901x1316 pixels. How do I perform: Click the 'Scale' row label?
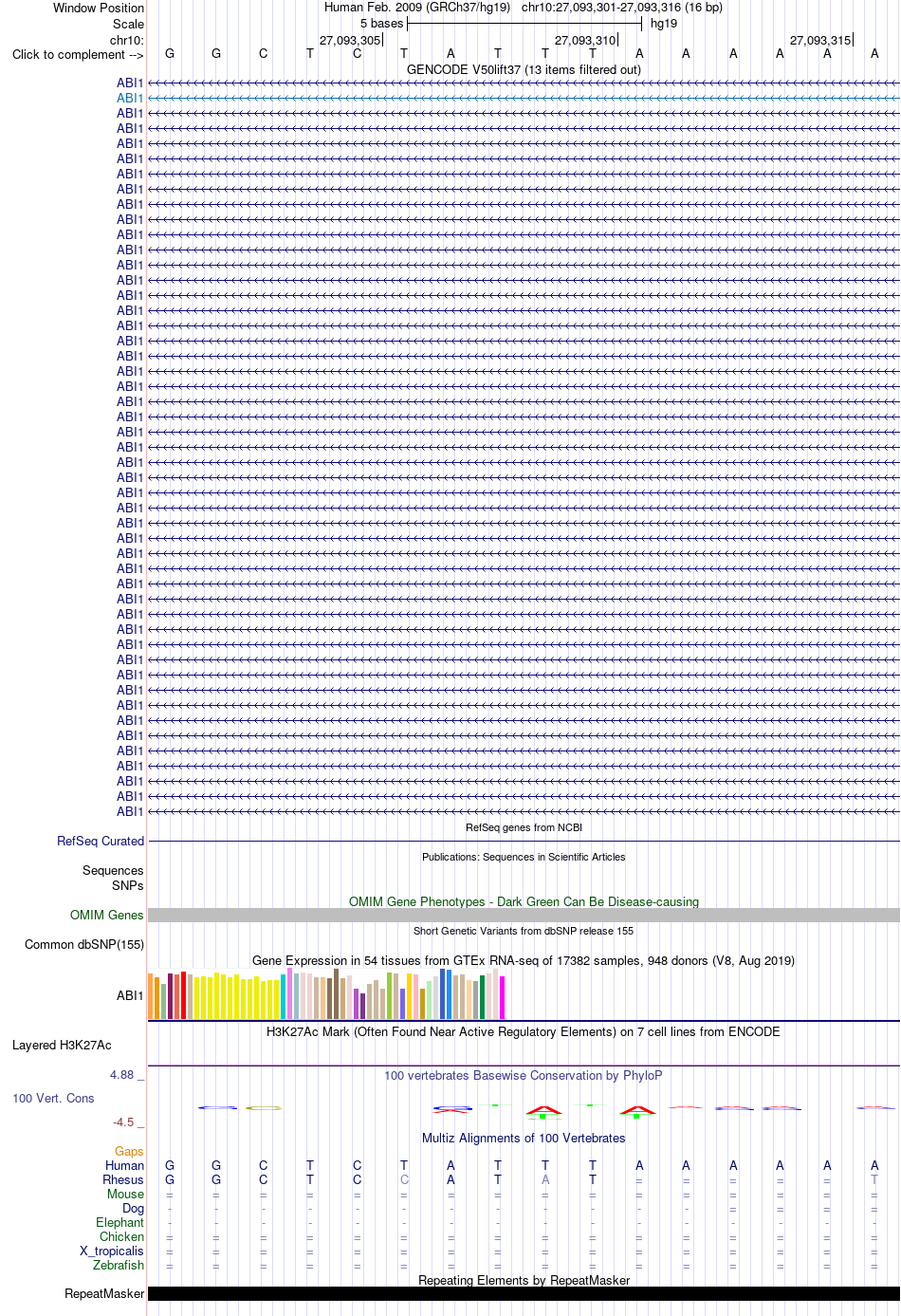pyautogui.click(x=128, y=24)
